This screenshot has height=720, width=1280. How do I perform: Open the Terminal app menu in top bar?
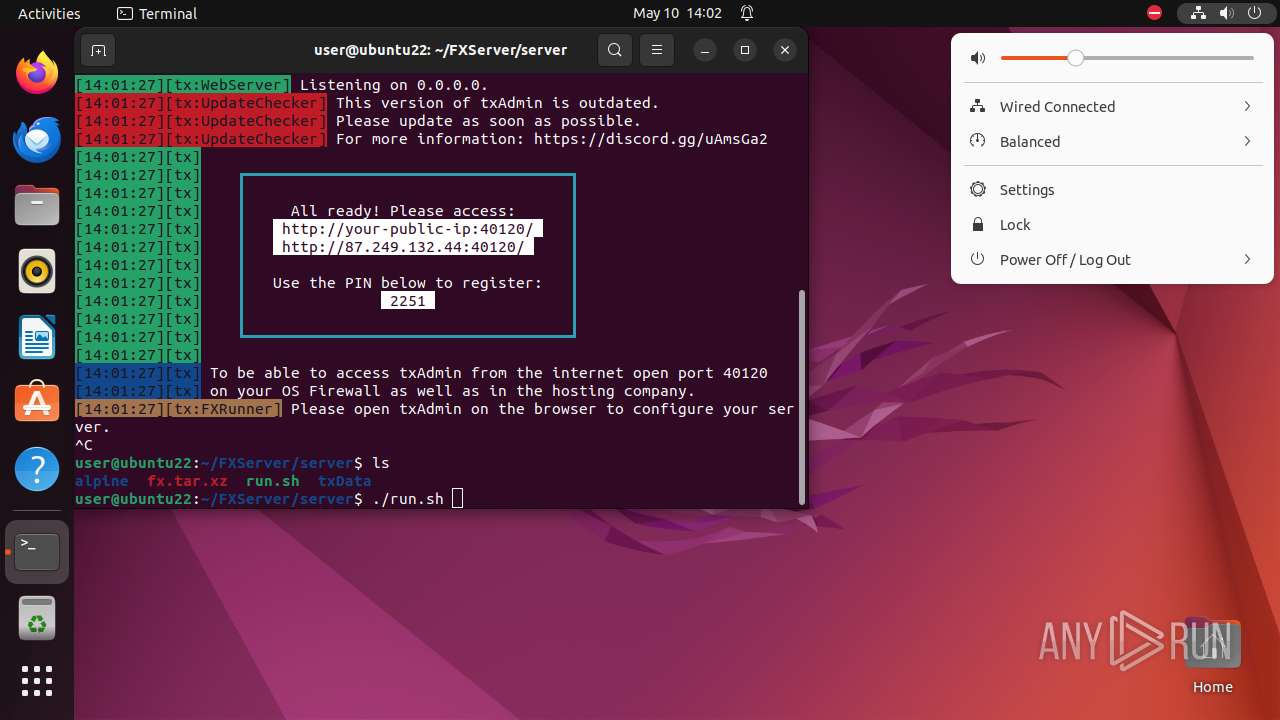(157, 14)
